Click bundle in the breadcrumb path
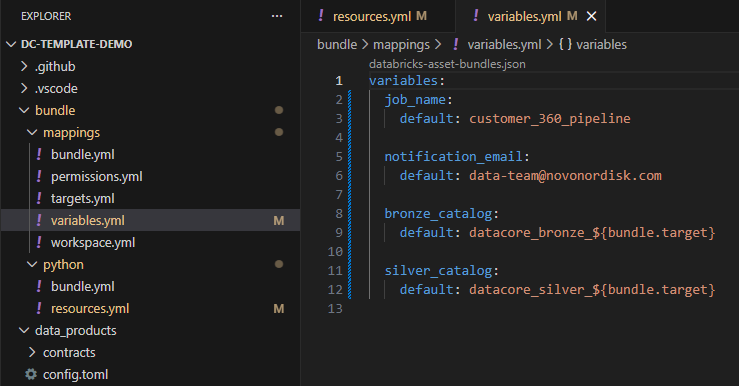Screen dimensions: 739x386 (337, 45)
